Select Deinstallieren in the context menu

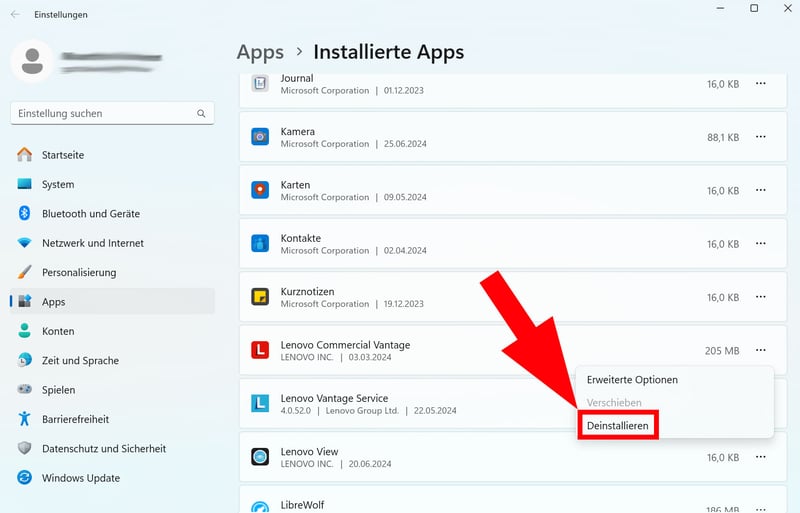tap(618, 426)
